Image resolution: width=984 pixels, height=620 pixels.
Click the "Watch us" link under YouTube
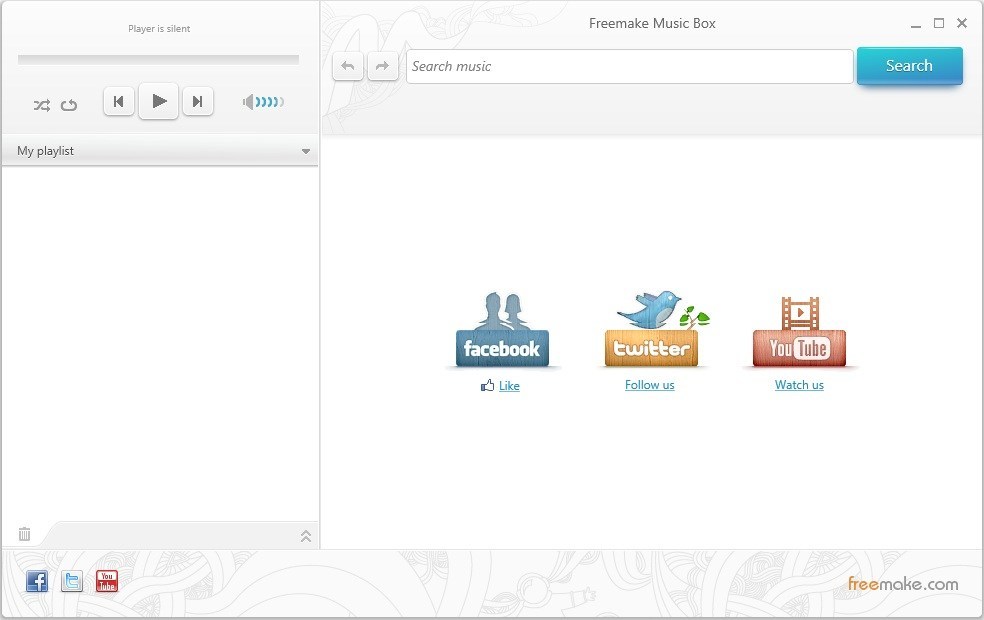[798, 385]
